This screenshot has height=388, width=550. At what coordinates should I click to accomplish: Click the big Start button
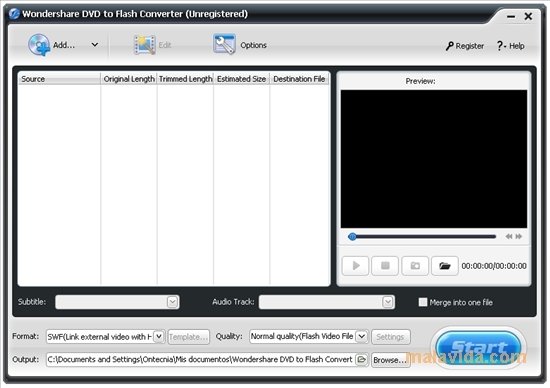click(x=479, y=348)
